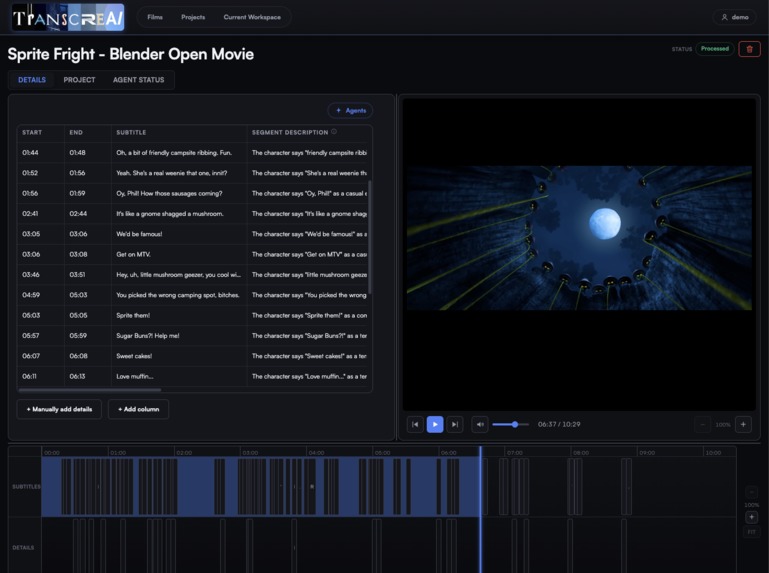Click the Processed status badge

pos(715,49)
